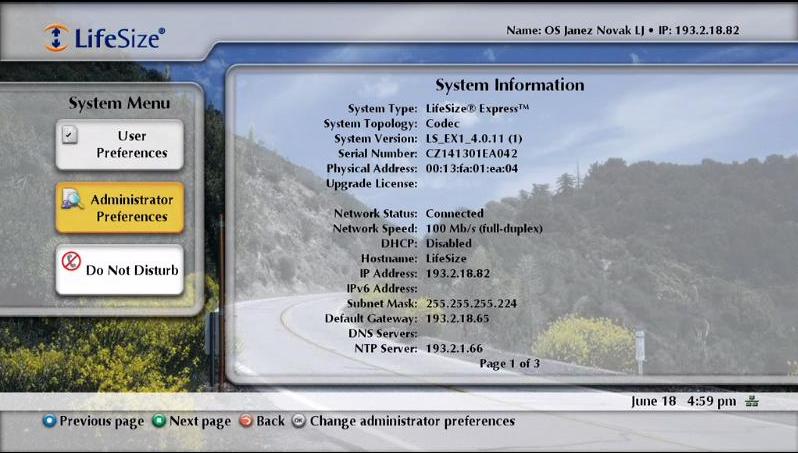Viewport: 798px width, 453px height.
Task: Click the LifeSize® Express™ system type value
Action: click(477, 108)
